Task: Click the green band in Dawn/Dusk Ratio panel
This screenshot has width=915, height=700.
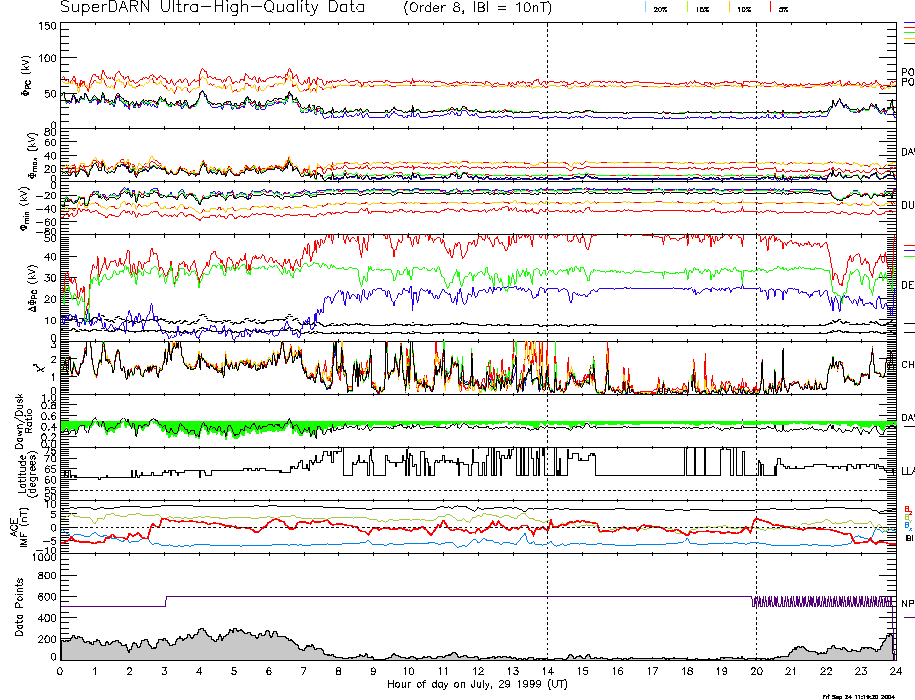Action: click(x=200, y=430)
